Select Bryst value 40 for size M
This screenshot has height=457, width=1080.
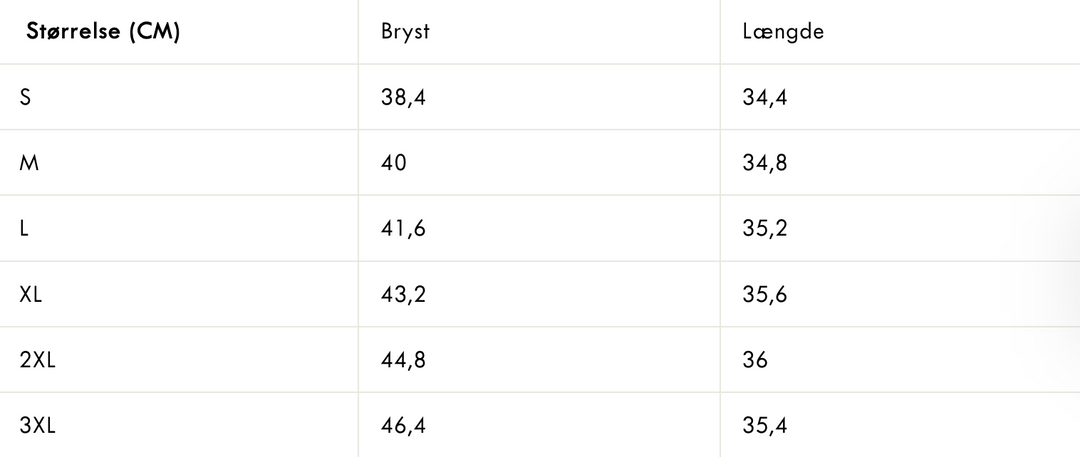coord(394,163)
